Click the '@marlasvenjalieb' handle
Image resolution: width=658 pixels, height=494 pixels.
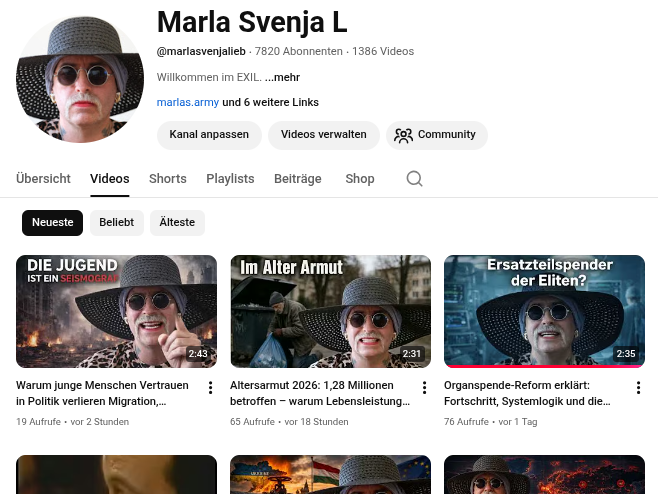[x=201, y=52]
